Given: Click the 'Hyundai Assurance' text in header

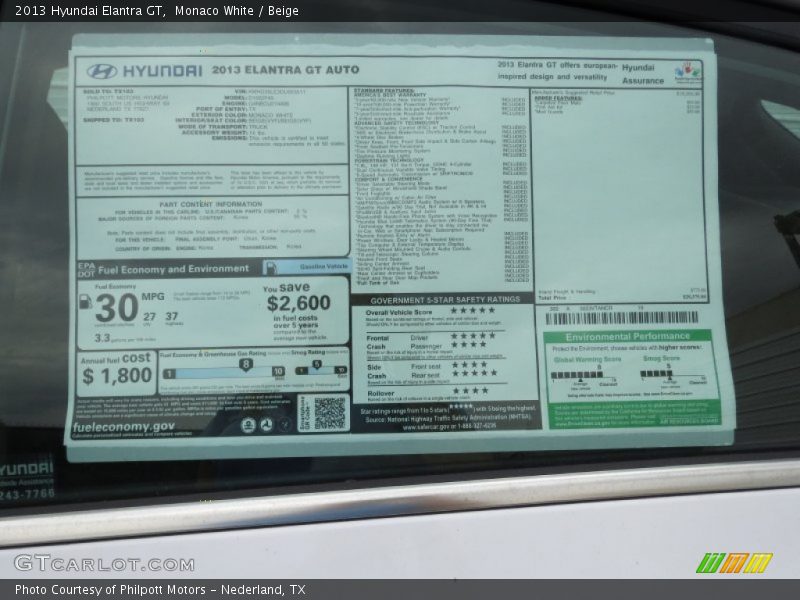Looking at the screenshot, I should coord(642,74).
